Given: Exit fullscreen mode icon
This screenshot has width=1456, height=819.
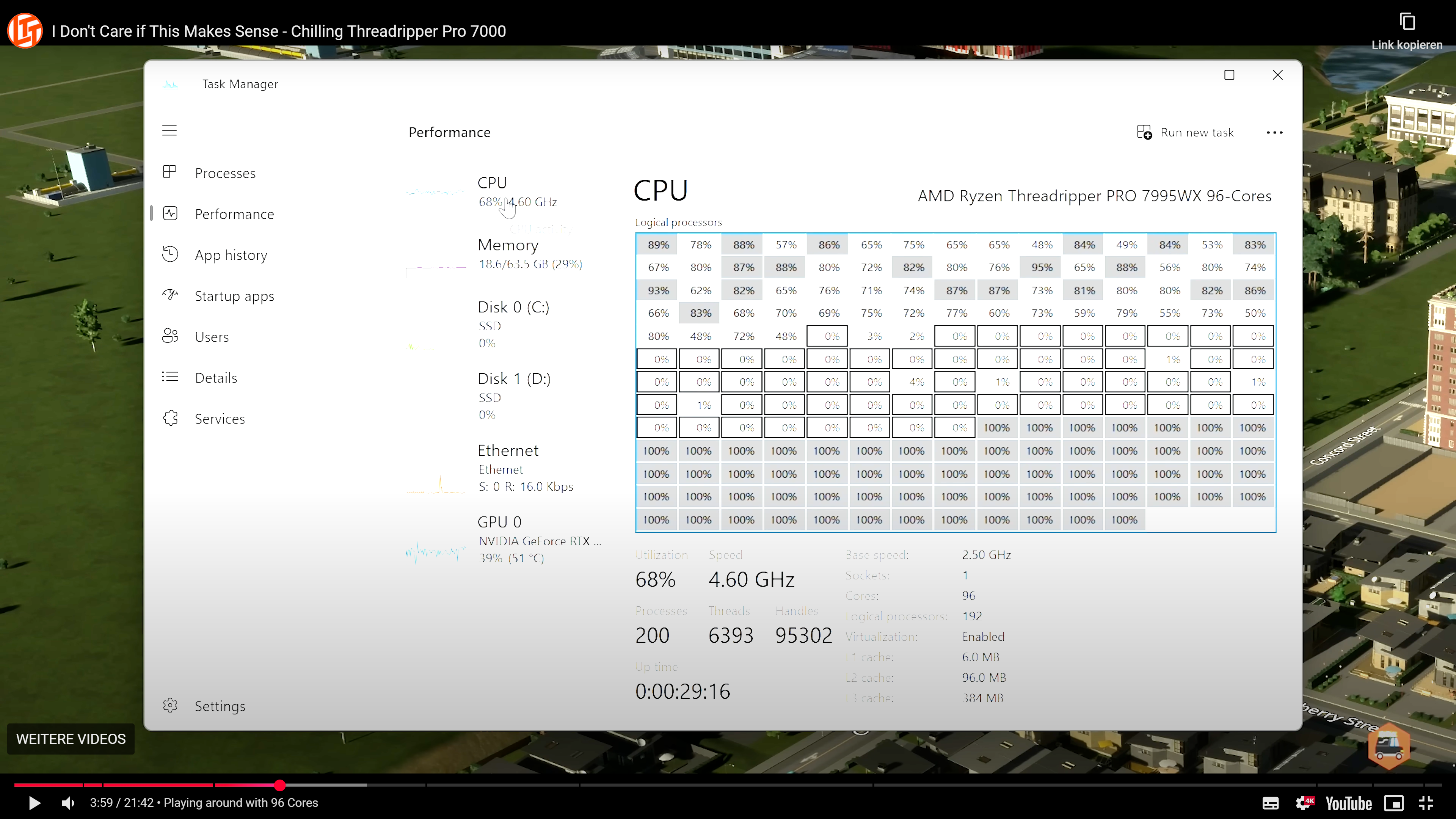Looking at the screenshot, I should pyautogui.click(x=1426, y=803).
